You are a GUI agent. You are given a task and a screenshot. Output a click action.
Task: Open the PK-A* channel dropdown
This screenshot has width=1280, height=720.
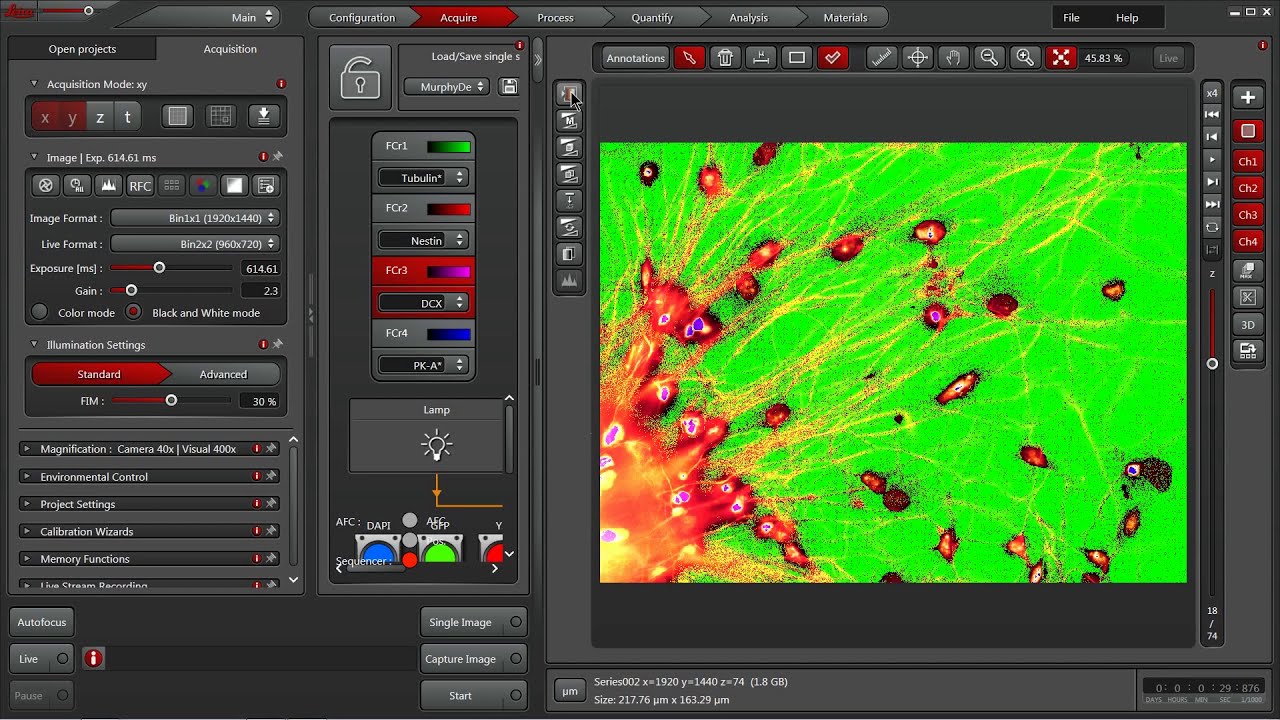(x=423, y=365)
